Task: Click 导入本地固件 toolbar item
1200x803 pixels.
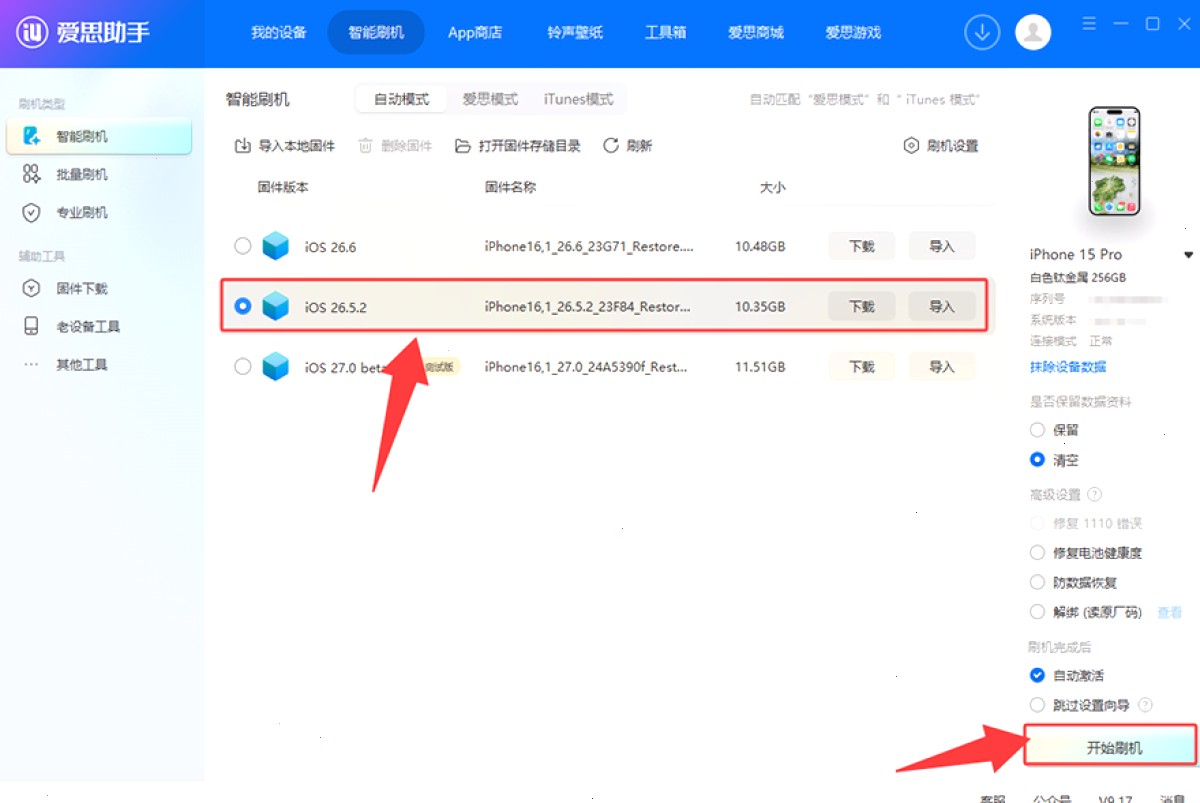Action: point(285,146)
